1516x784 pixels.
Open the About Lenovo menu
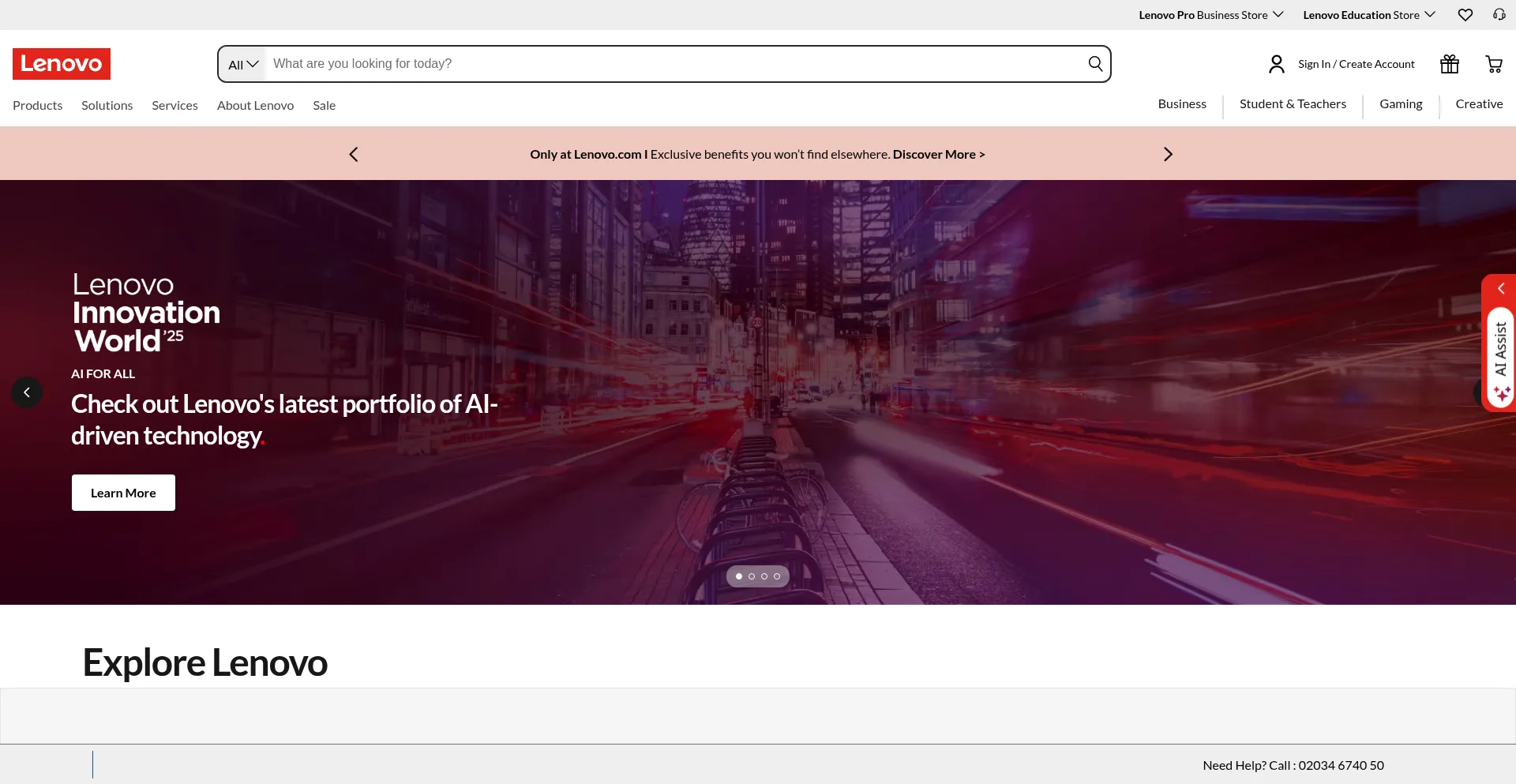[x=256, y=106]
